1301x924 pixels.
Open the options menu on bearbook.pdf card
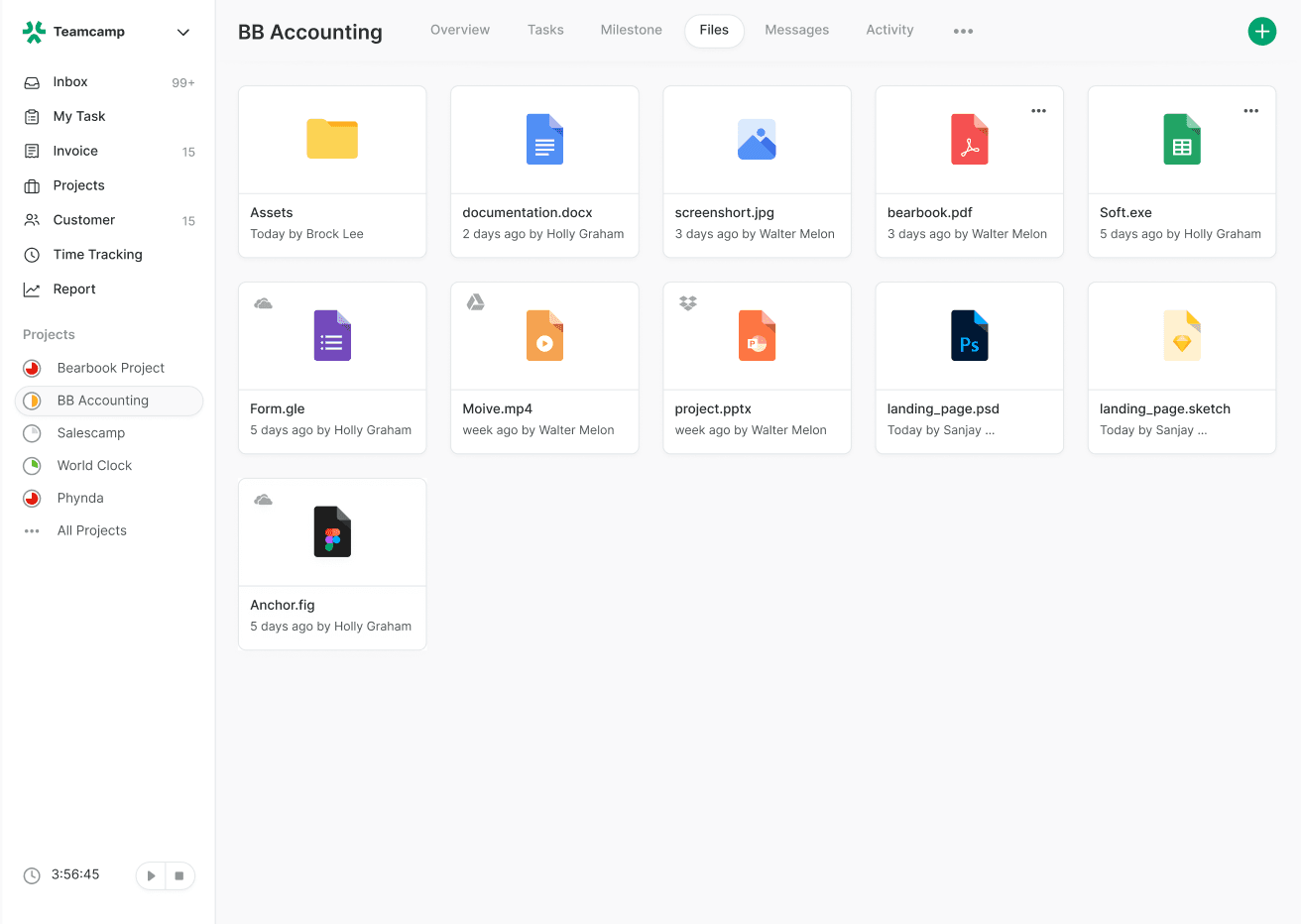[x=1038, y=111]
